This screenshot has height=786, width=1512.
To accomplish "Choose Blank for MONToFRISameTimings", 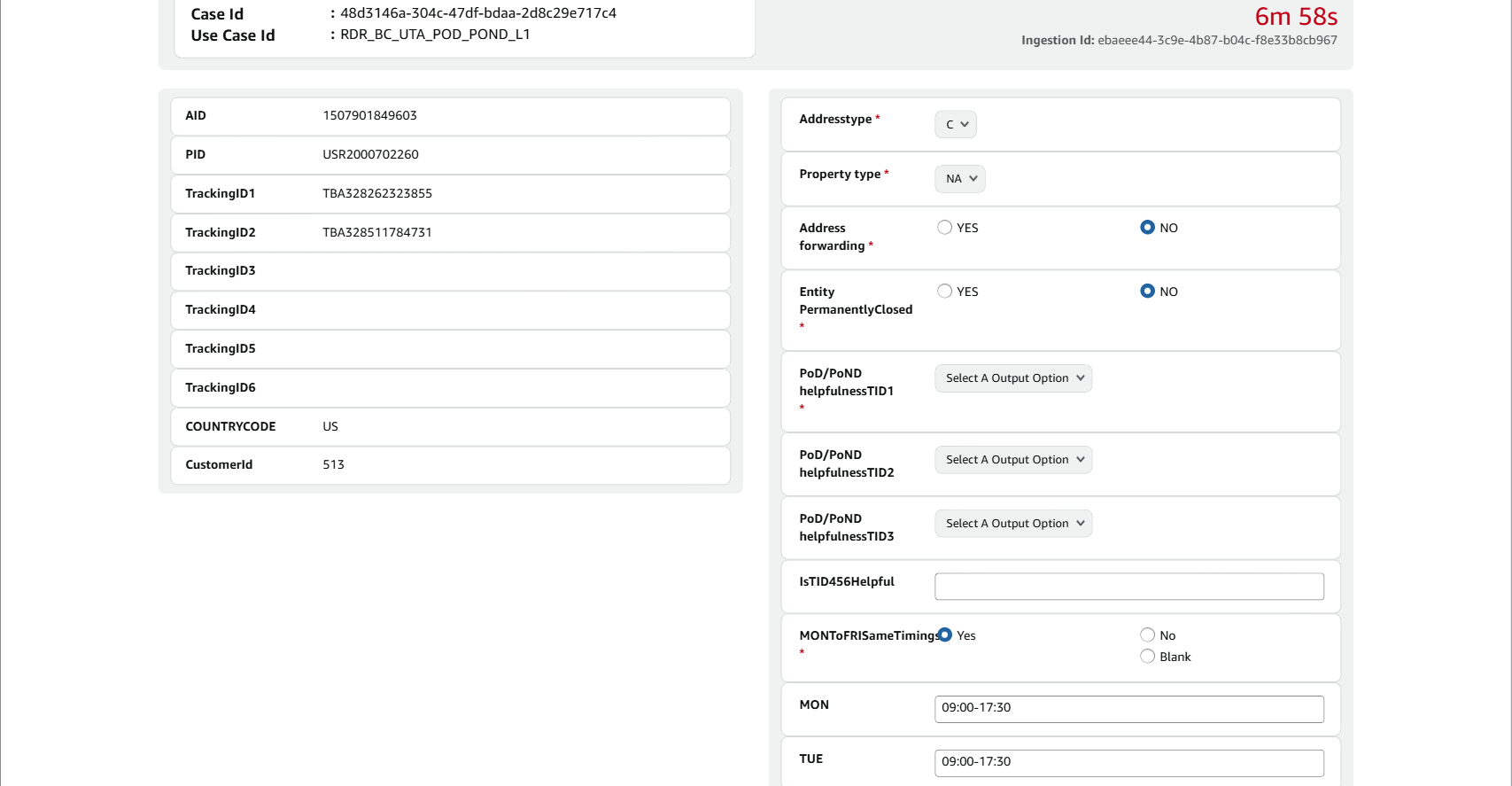I will coord(1148,657).
